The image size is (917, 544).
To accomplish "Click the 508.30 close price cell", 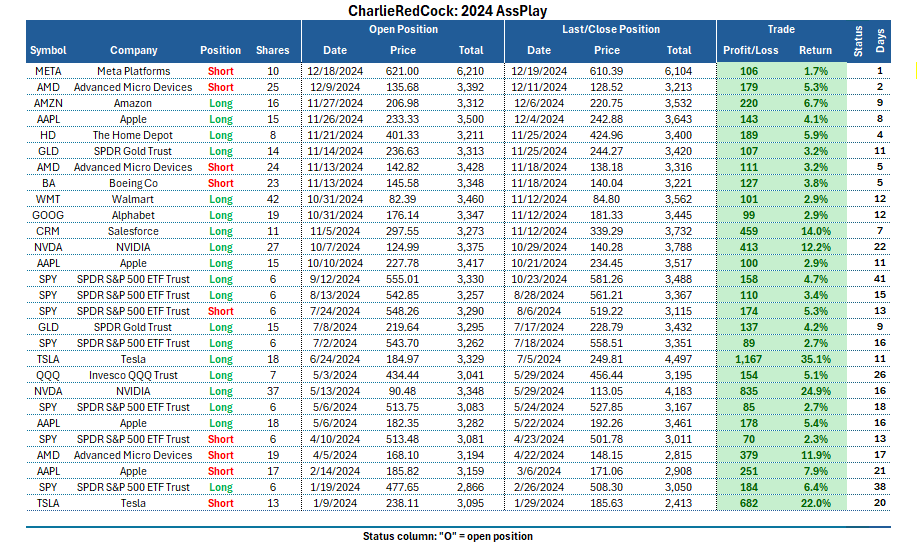I will tap(606, 487).
